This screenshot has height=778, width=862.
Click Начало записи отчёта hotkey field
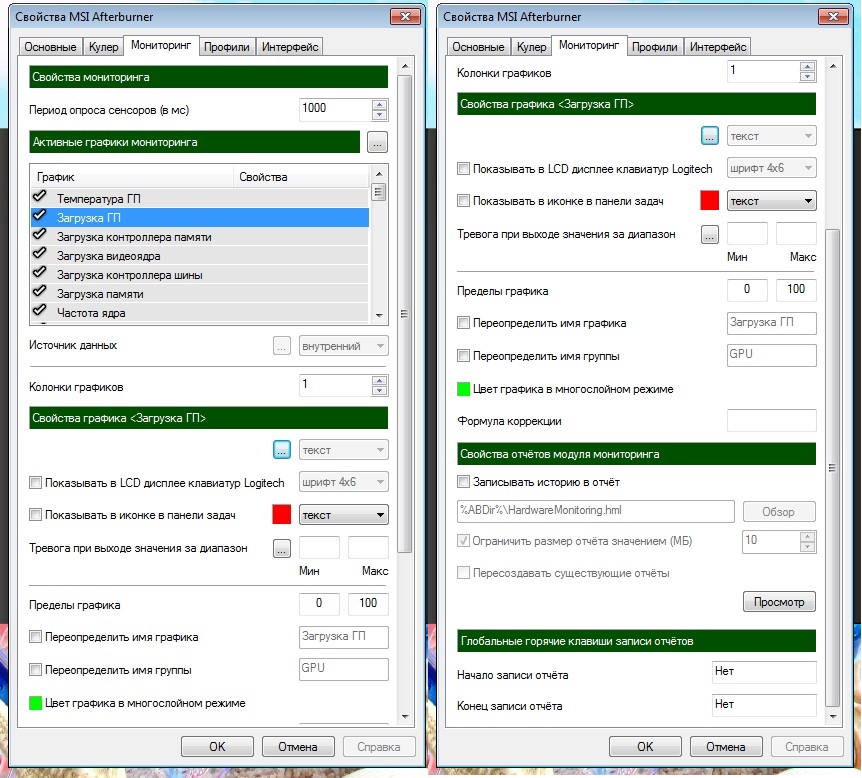pyautogui.click(x=764, y=672)
